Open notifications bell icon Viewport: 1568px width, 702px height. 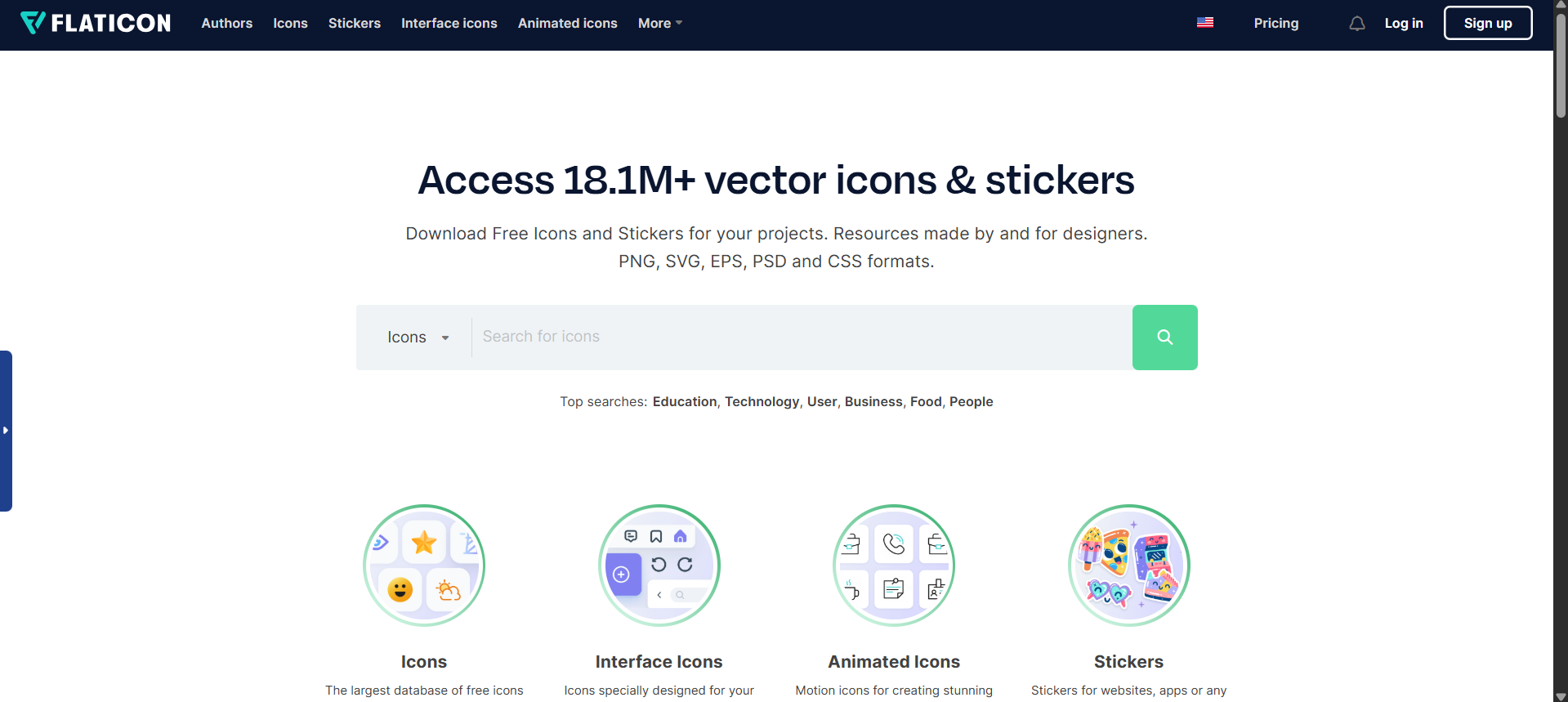(x=1357, y=24)
